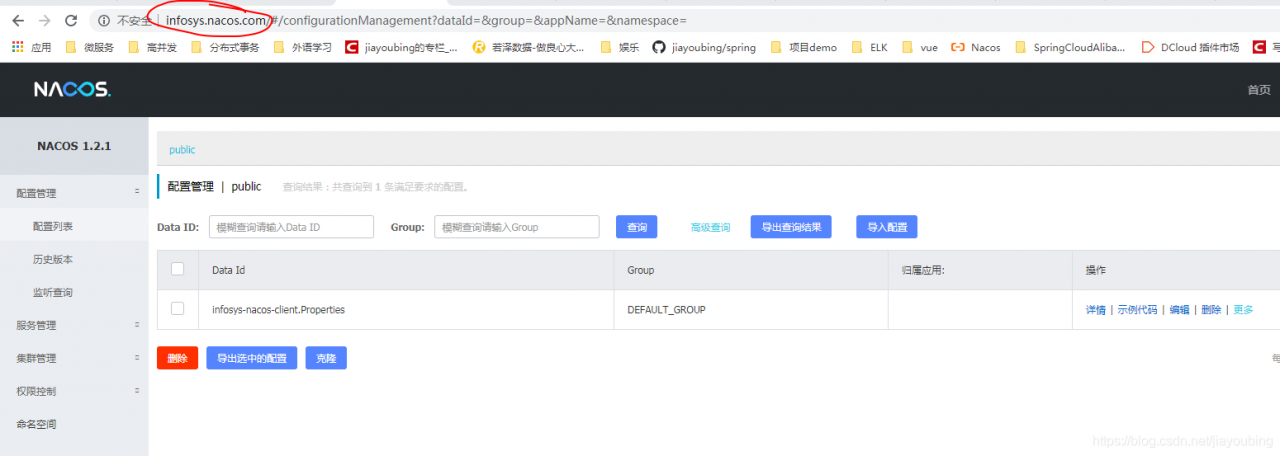1280x456 pixels.
Task: Open the 微服务 bookmark folder
Action: 89,47
